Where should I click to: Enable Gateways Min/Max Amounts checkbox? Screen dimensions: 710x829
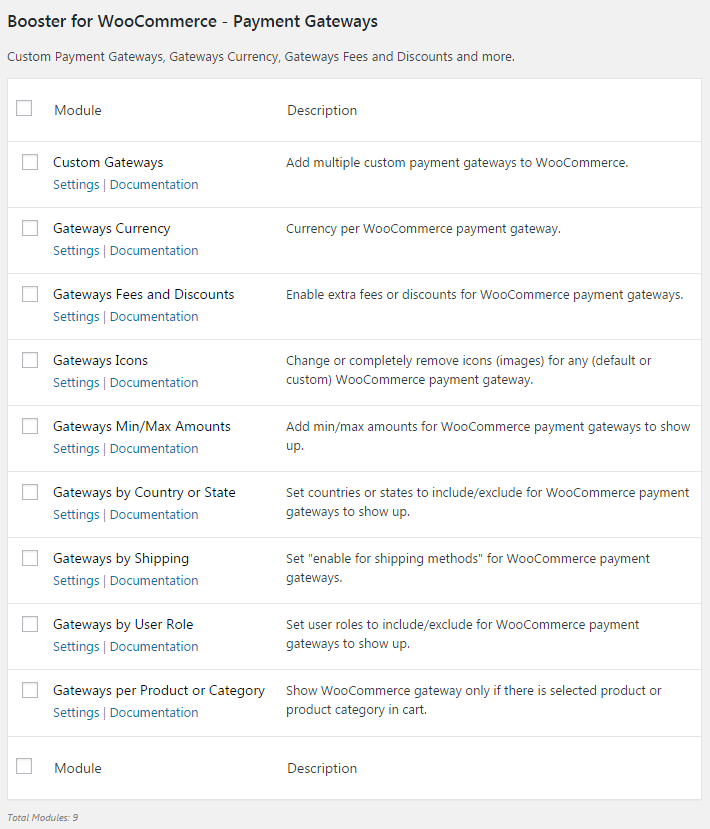click(30, 426)
